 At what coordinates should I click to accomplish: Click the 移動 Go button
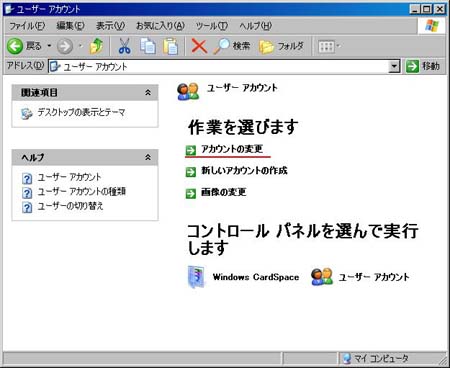(x=423, y=66)
